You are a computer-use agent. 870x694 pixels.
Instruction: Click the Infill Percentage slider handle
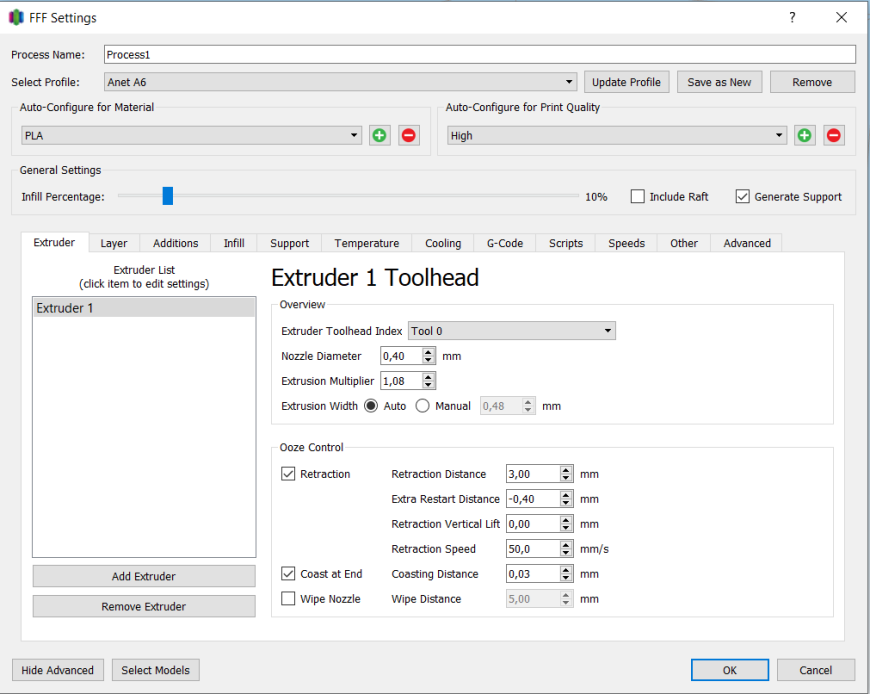click(x=168, y=196)
